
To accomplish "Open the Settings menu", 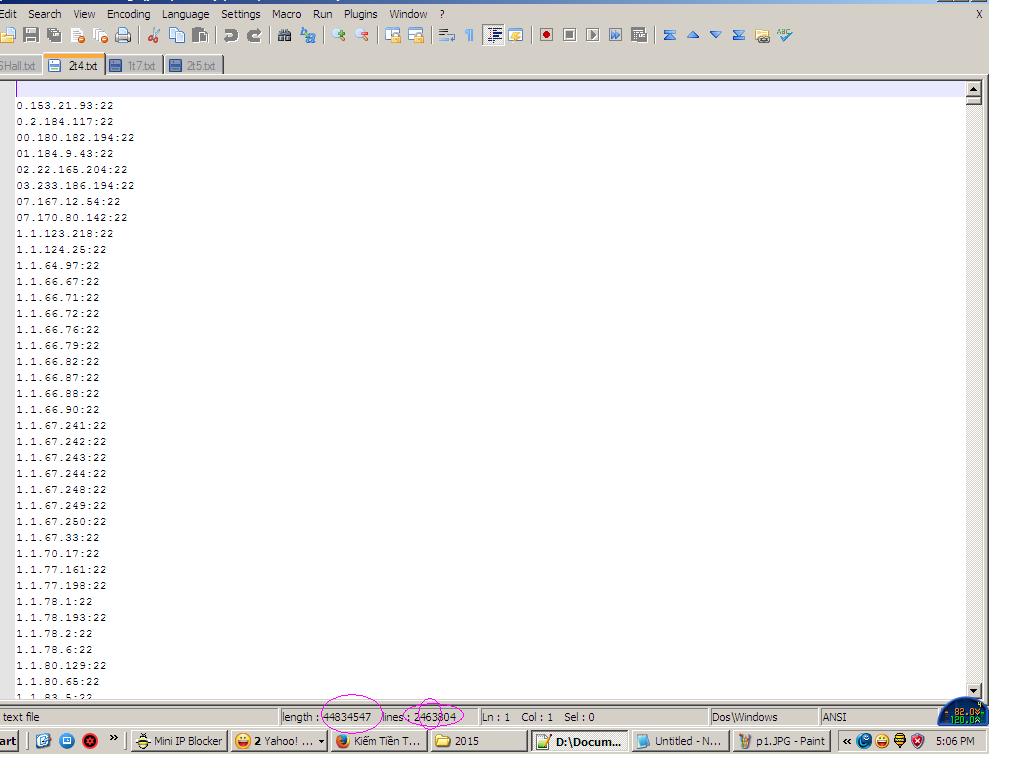I will coord(240,14).
